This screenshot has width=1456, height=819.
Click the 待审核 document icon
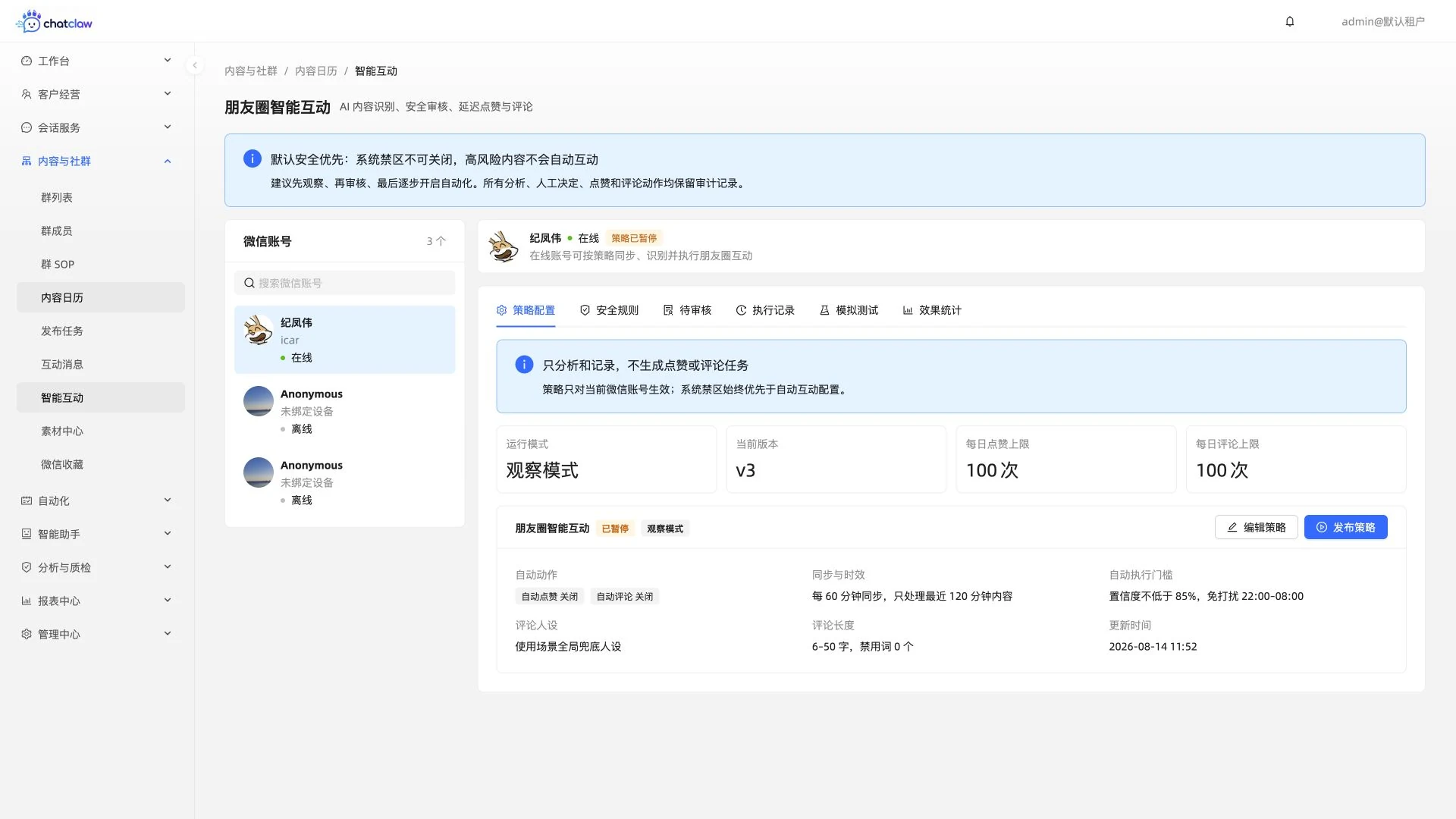point(668,310)
